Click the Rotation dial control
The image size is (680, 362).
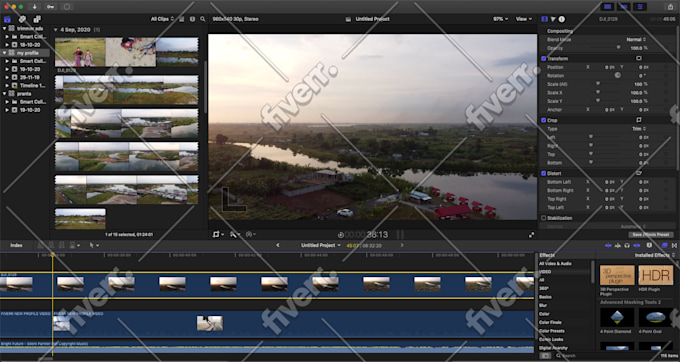618,75
